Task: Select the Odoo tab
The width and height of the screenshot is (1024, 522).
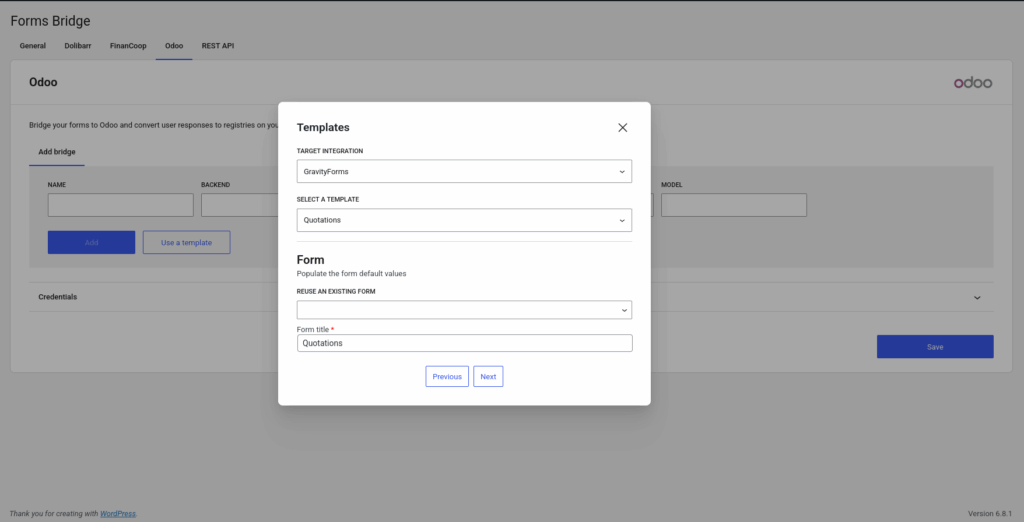Action: 174,46
